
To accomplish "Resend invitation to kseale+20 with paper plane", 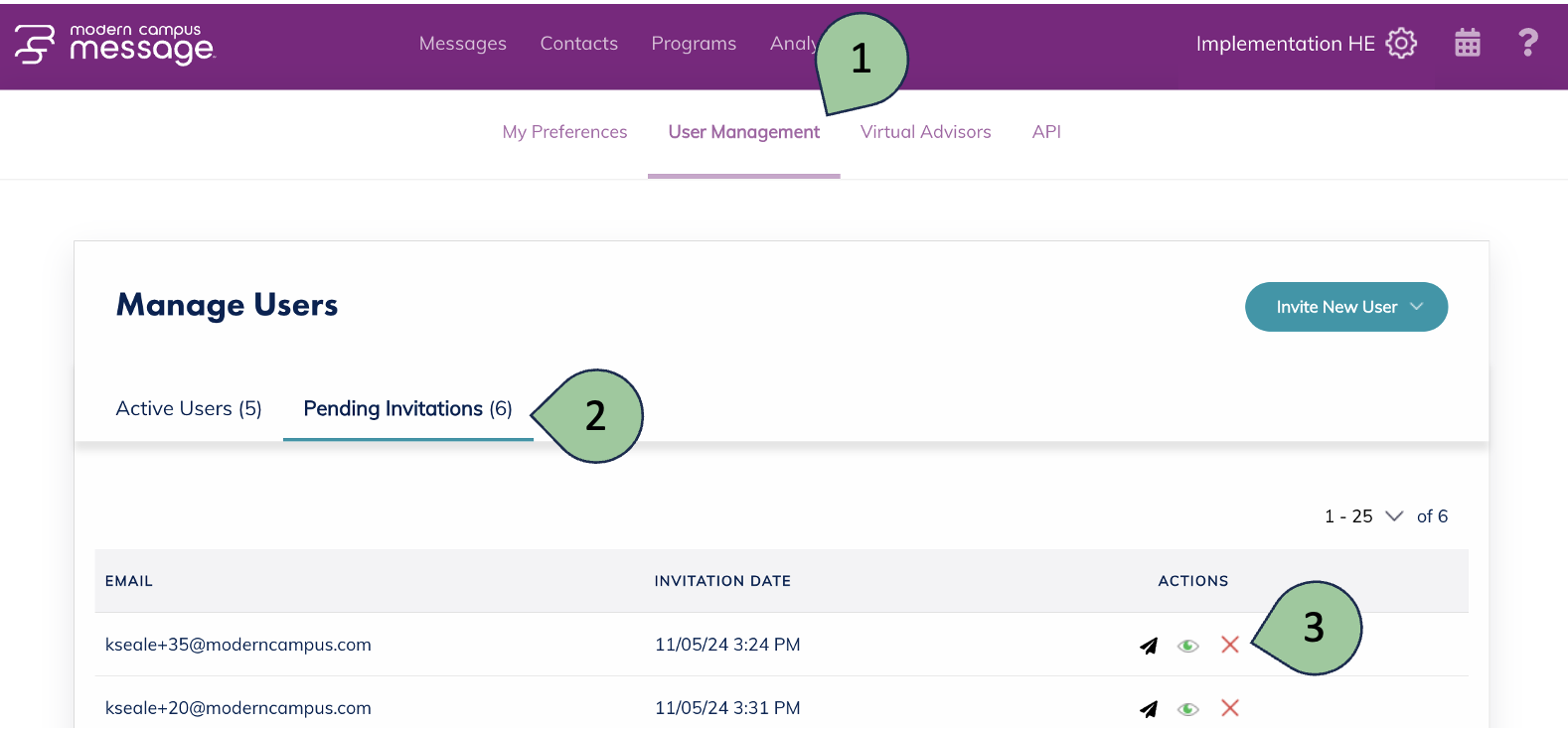I will tap(1149, 709).
